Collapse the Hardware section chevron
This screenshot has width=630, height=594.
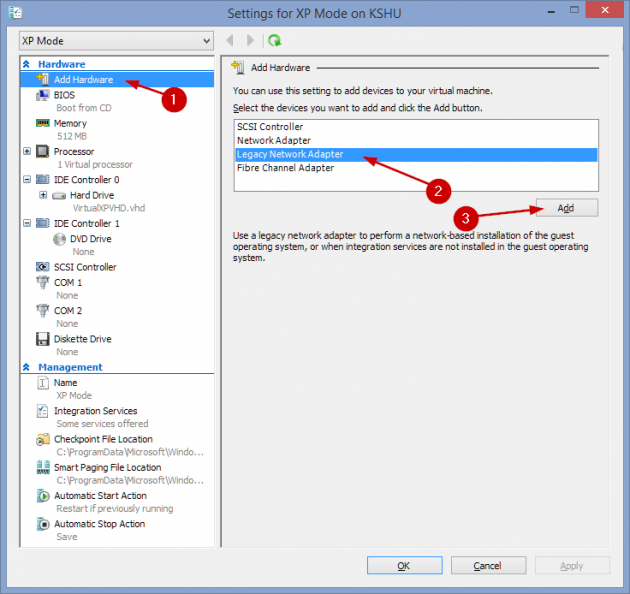[x=27, y=64]
